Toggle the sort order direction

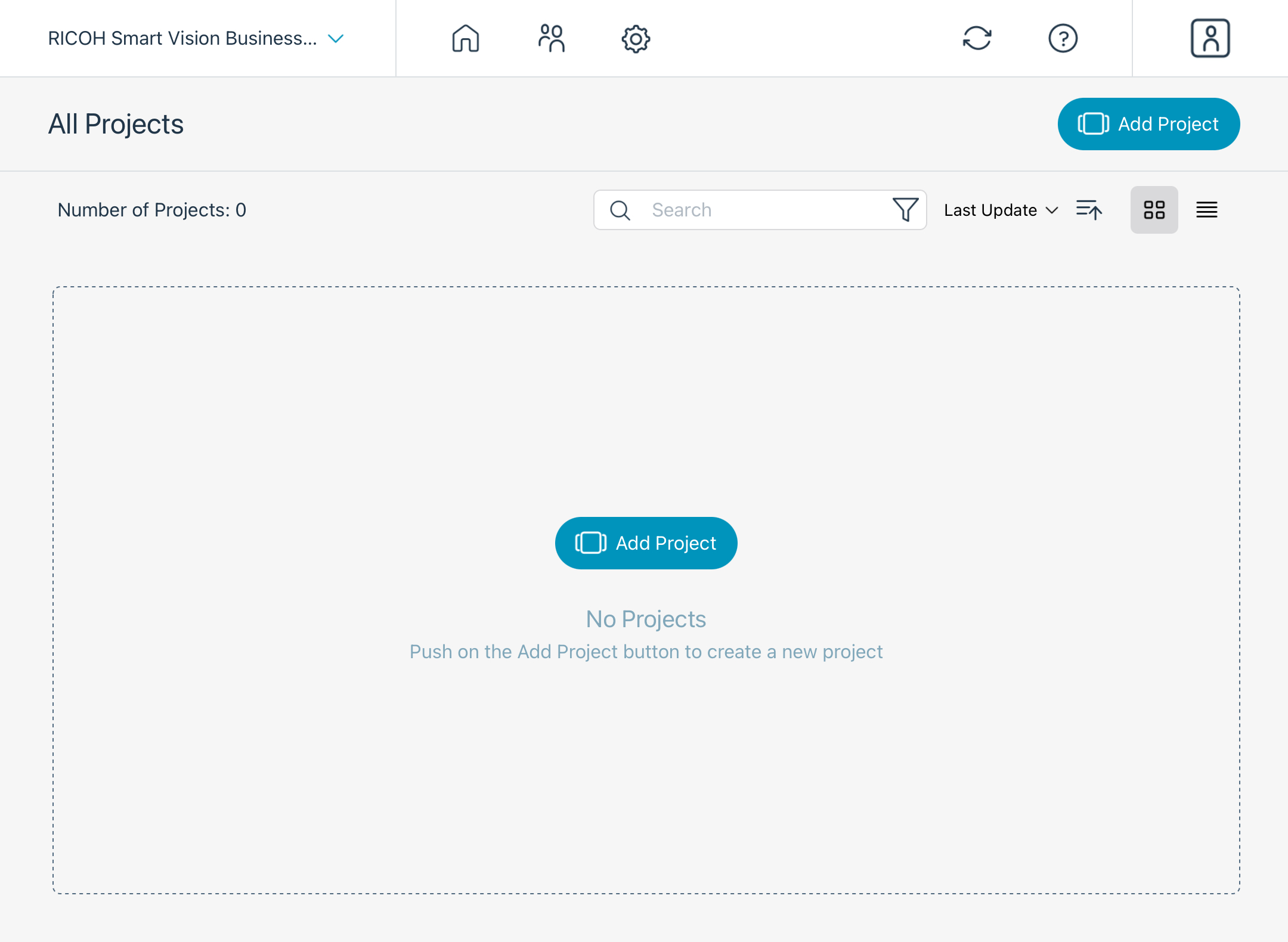(1089, 210)
